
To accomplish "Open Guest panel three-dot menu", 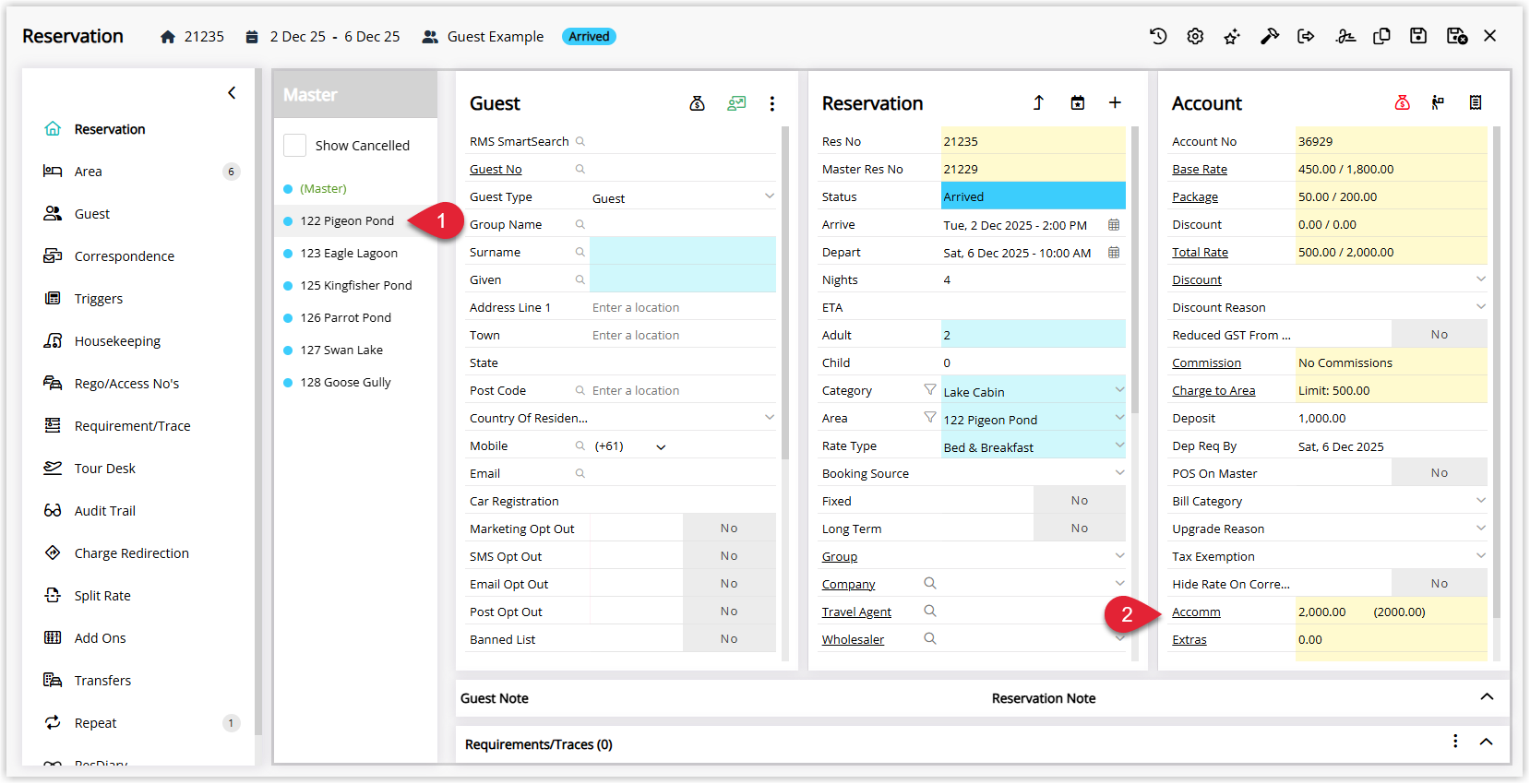I will 772,103.
